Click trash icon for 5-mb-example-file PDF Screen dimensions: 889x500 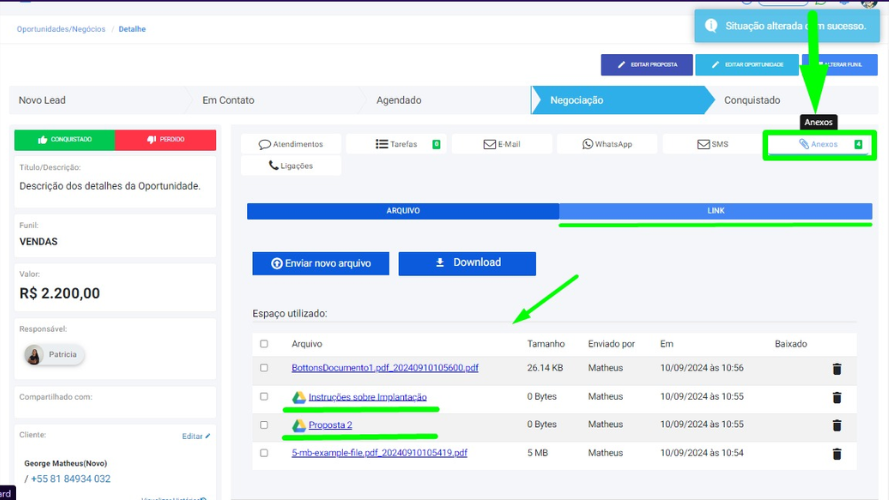click(x=836, y=453)
